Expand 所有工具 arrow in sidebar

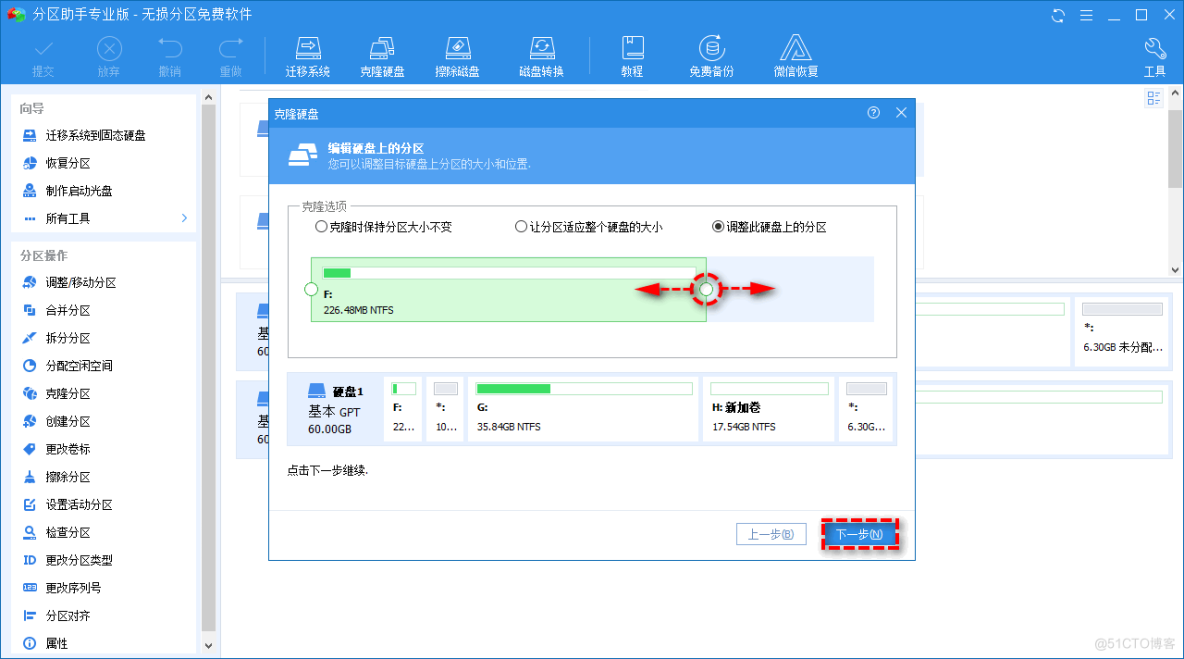coord(184,218)
